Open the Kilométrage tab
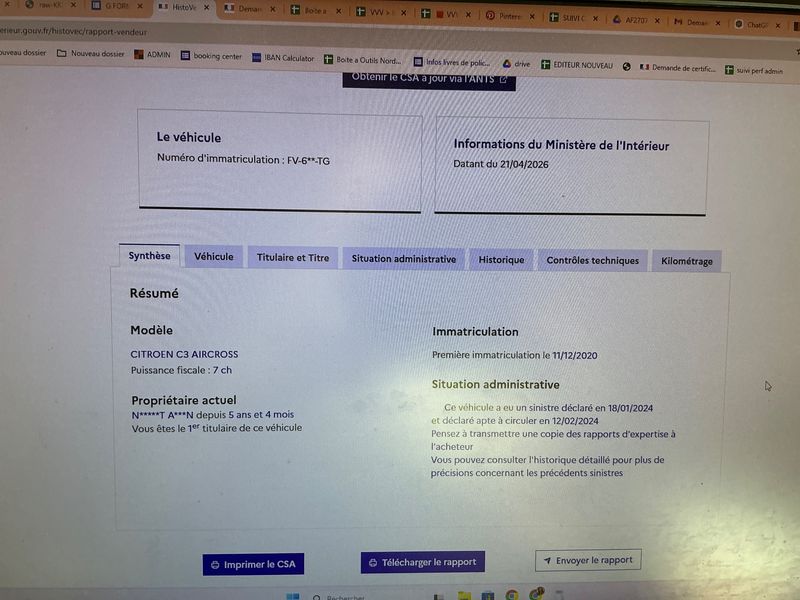800x600 pixels. click(x=687, y=261)
